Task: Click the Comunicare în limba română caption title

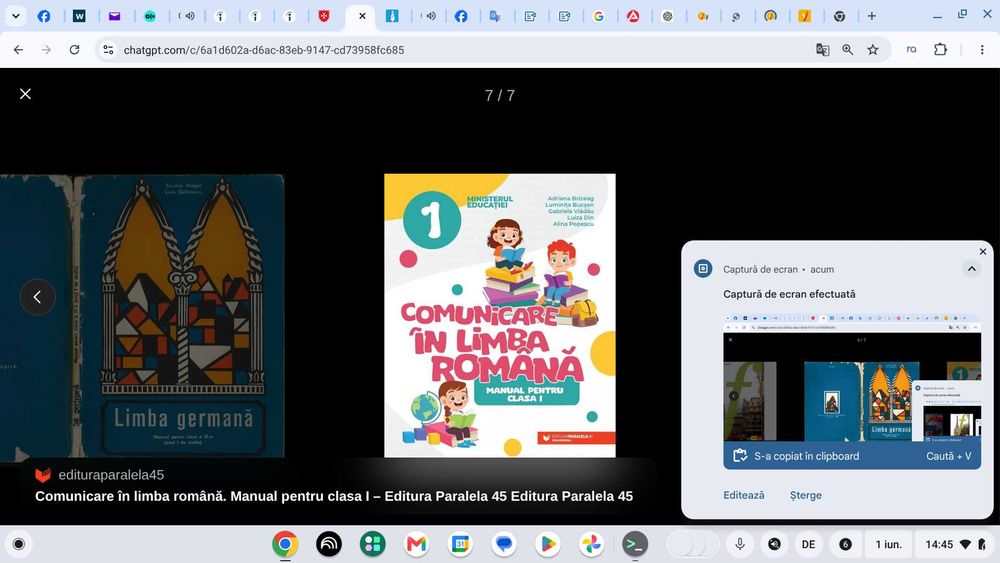Action: (x=334, y=496)
